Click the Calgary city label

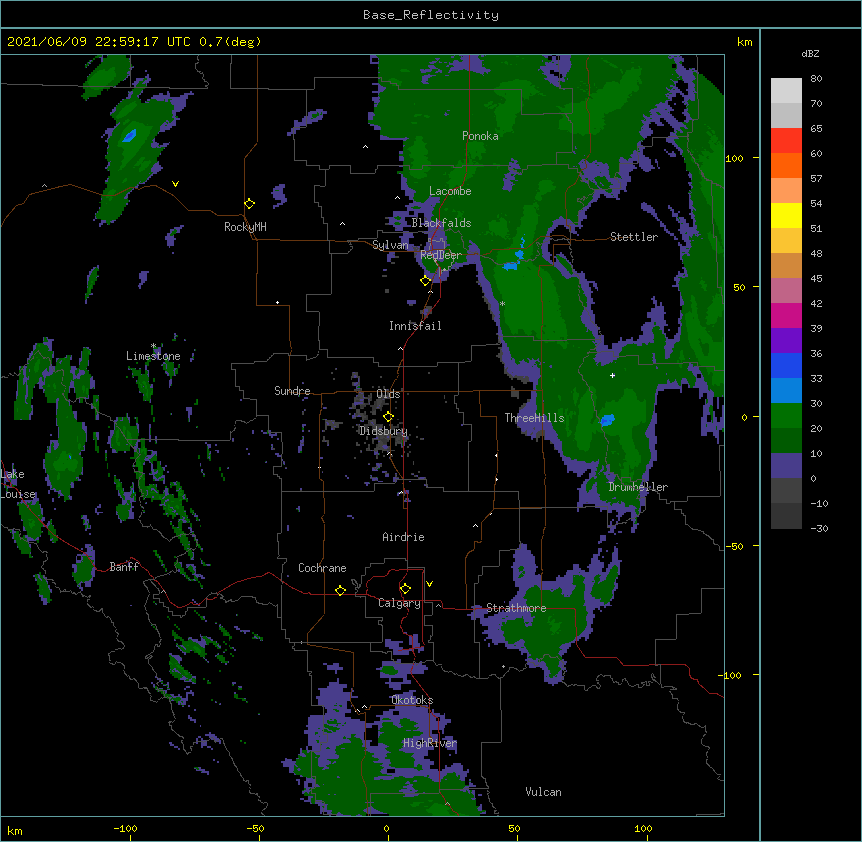tap(399, 603)
